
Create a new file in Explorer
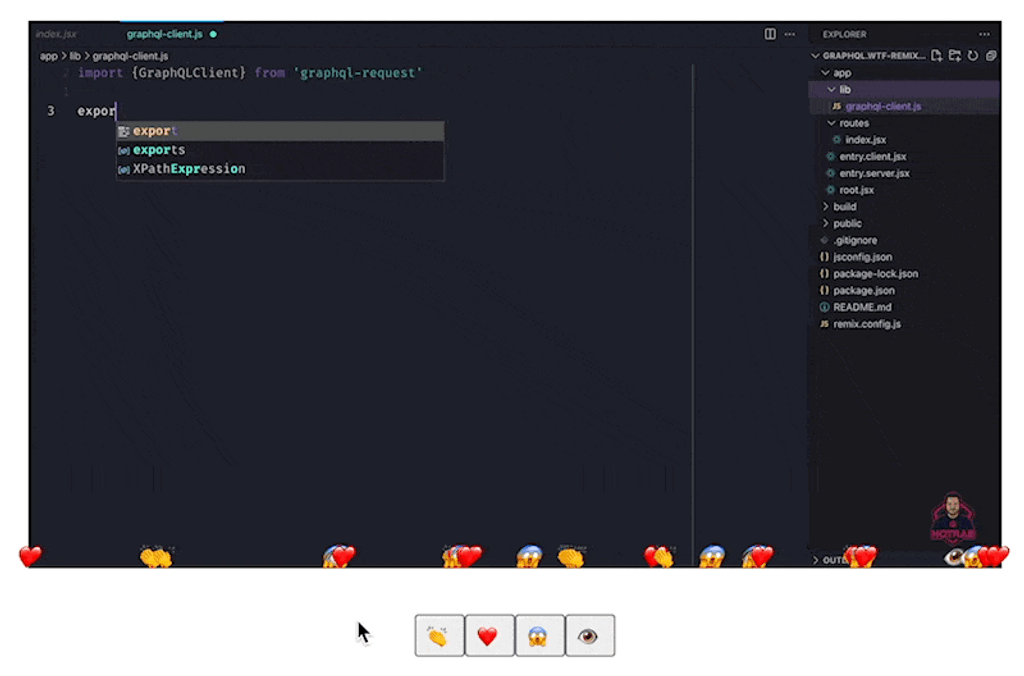tap(936, 56)
